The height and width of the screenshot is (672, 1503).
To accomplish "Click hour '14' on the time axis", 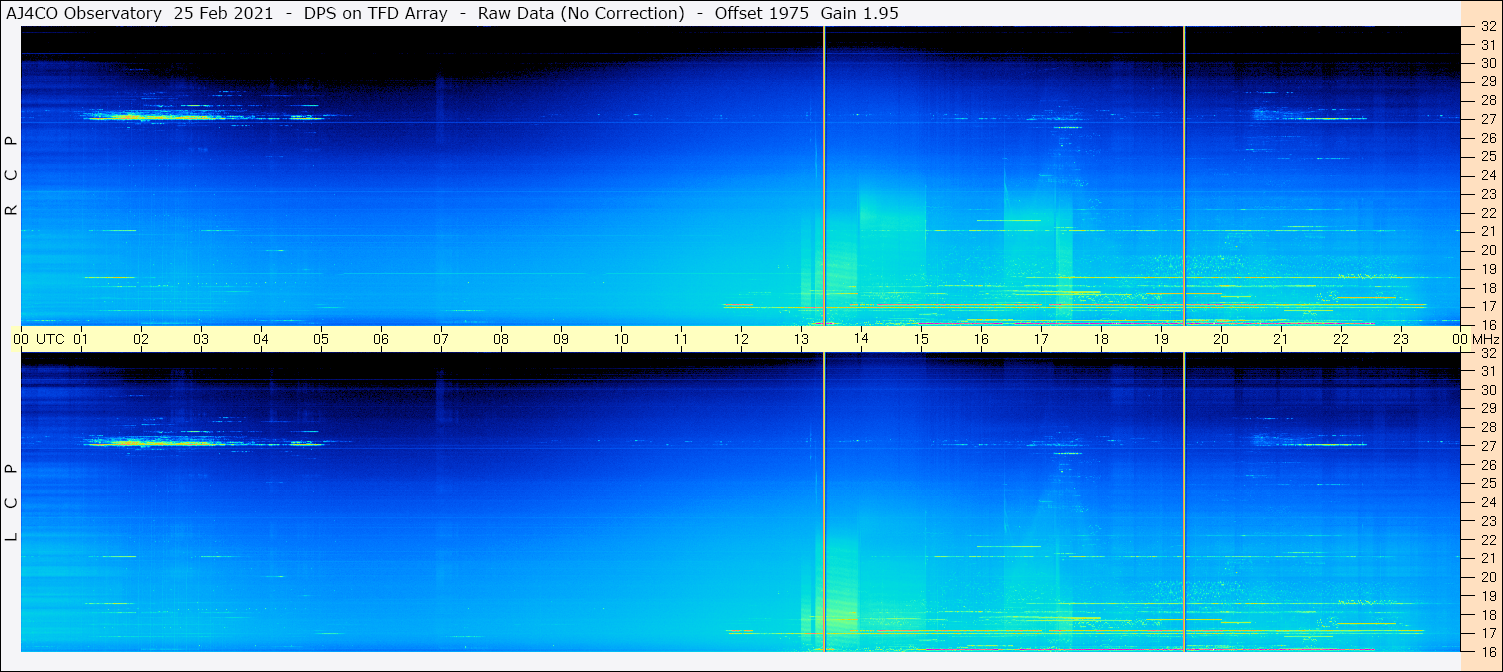I will pos(861,339).
